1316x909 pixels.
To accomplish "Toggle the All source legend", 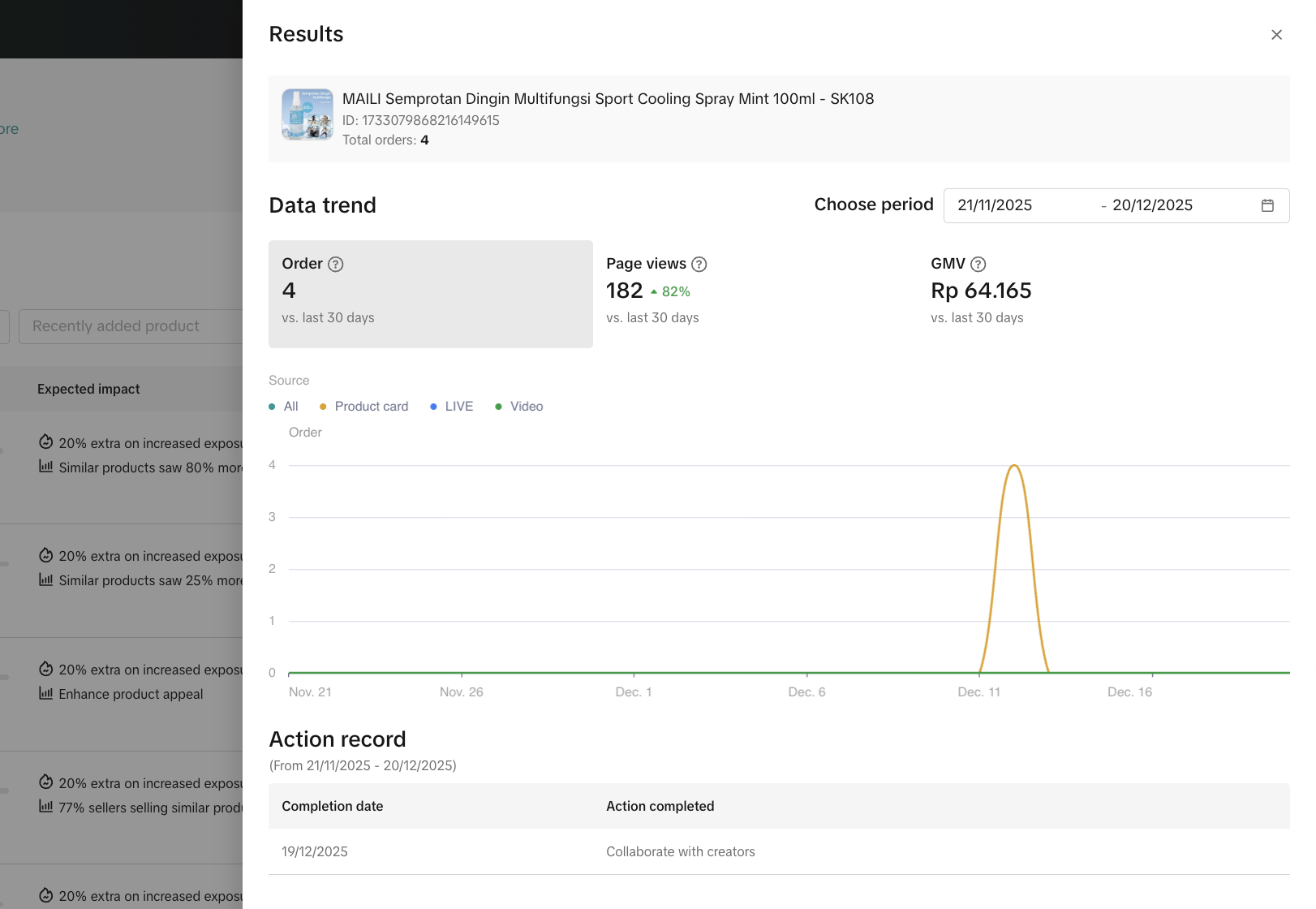I will [284, 407].
